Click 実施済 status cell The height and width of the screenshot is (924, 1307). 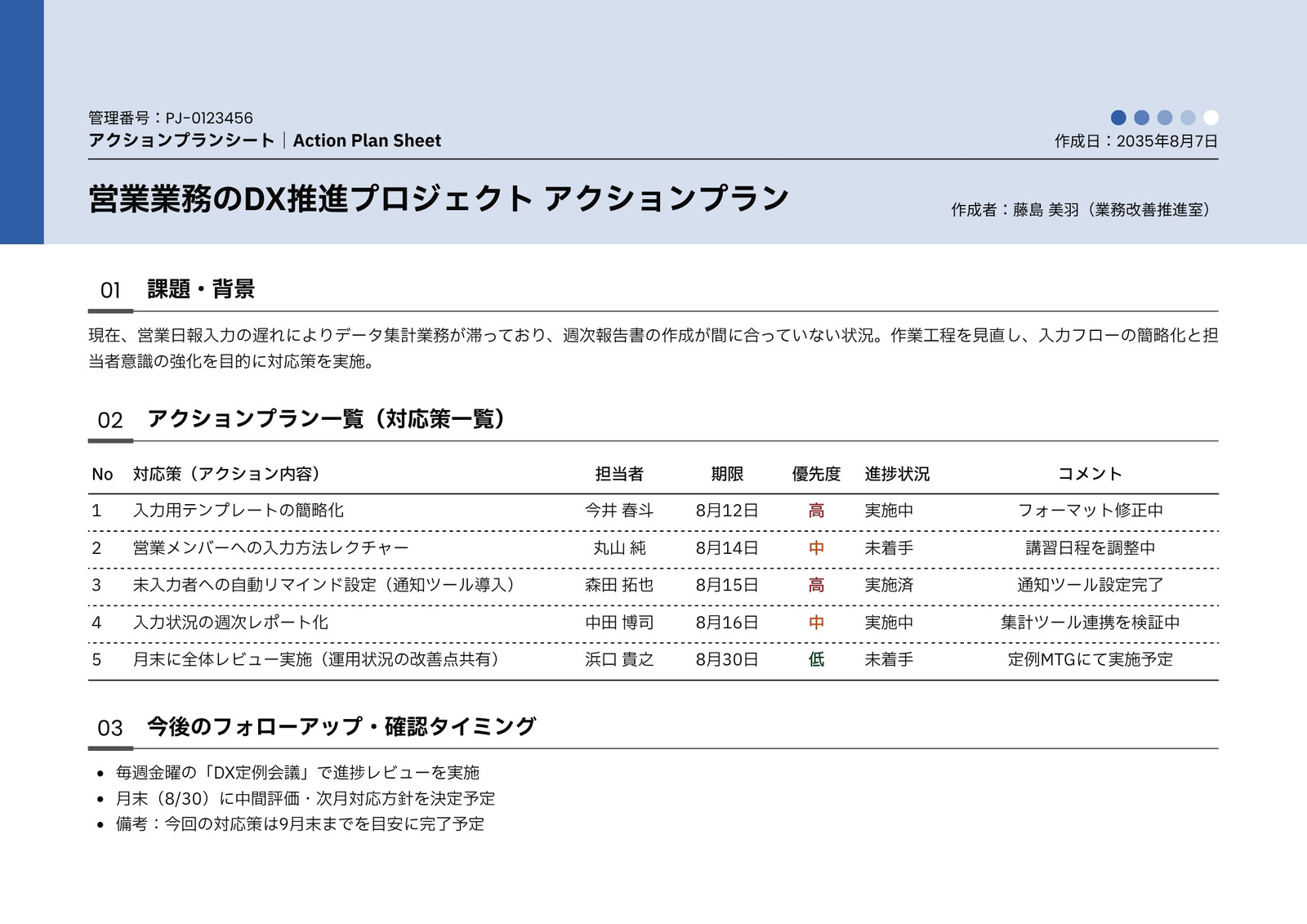click(889, 585)
